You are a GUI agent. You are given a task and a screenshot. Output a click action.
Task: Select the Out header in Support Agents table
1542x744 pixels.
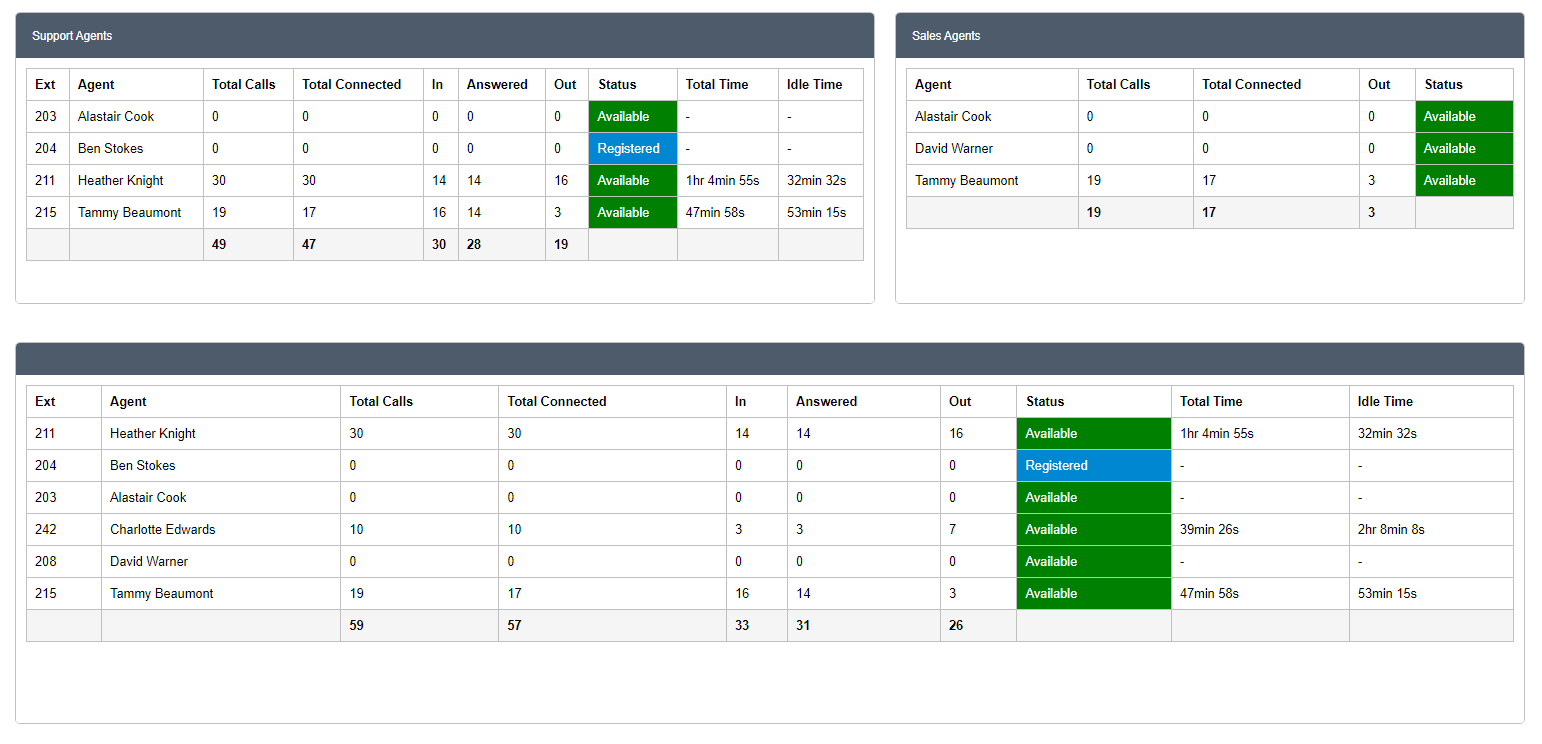pyautogui.click(x=566, y=85)
